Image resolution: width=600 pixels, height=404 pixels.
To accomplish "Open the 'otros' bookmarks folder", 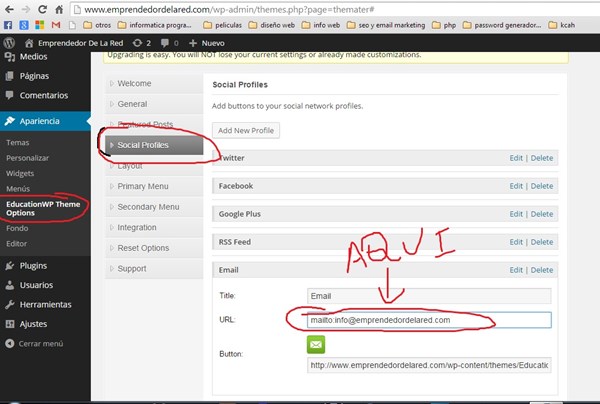I will [x=97, y=25].
